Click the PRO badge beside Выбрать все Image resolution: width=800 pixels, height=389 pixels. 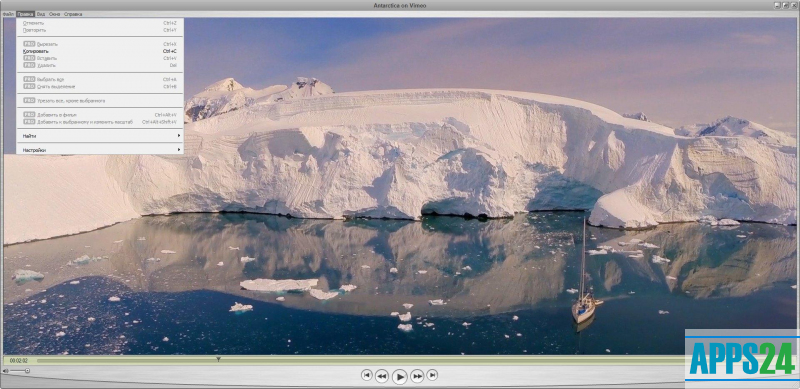click(x=29, y=79)
